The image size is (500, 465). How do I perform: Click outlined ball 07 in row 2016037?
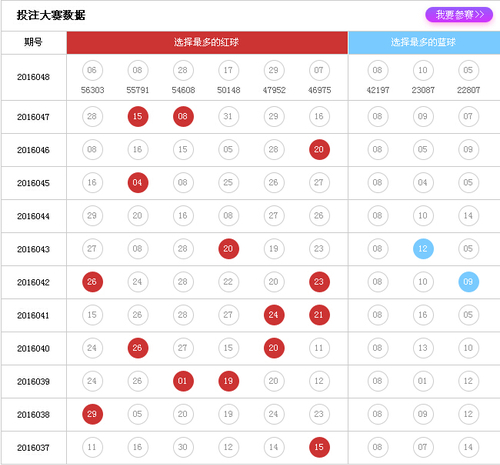point(423,447)
